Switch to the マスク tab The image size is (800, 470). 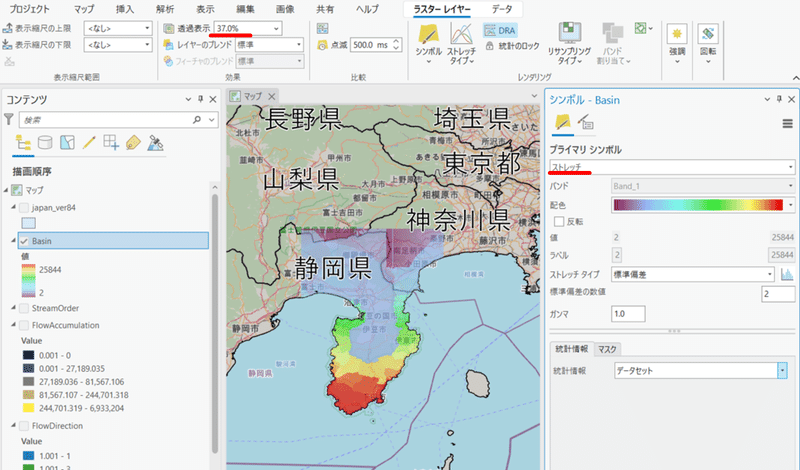(607, 349)
